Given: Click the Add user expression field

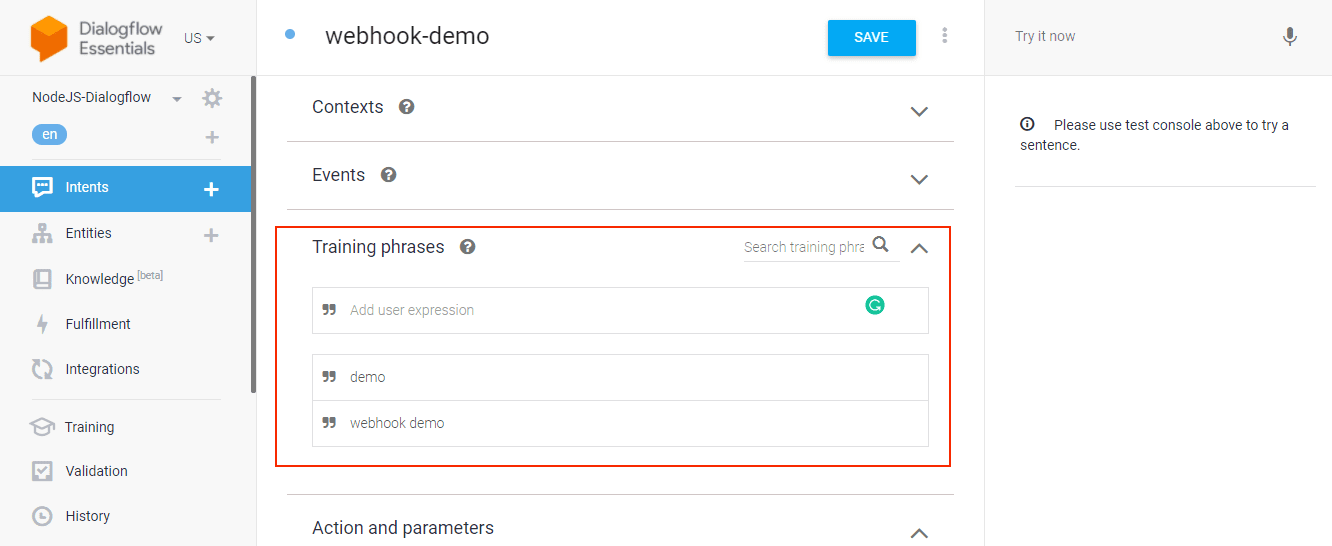Looking at the screenshot, I should tap(600, 310).
